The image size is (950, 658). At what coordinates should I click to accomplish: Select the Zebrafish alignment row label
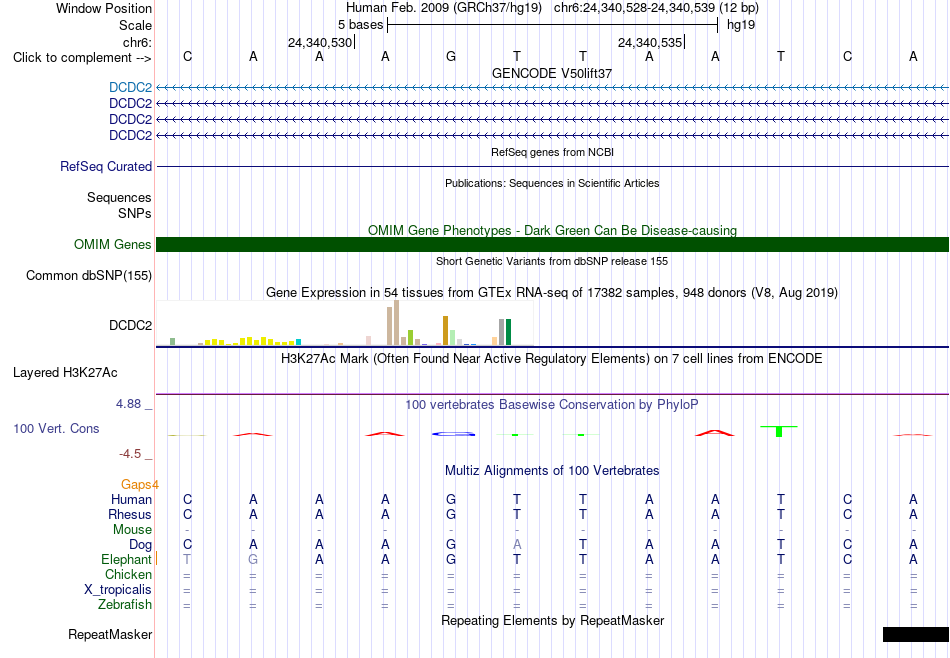click(x=125, y=604)
